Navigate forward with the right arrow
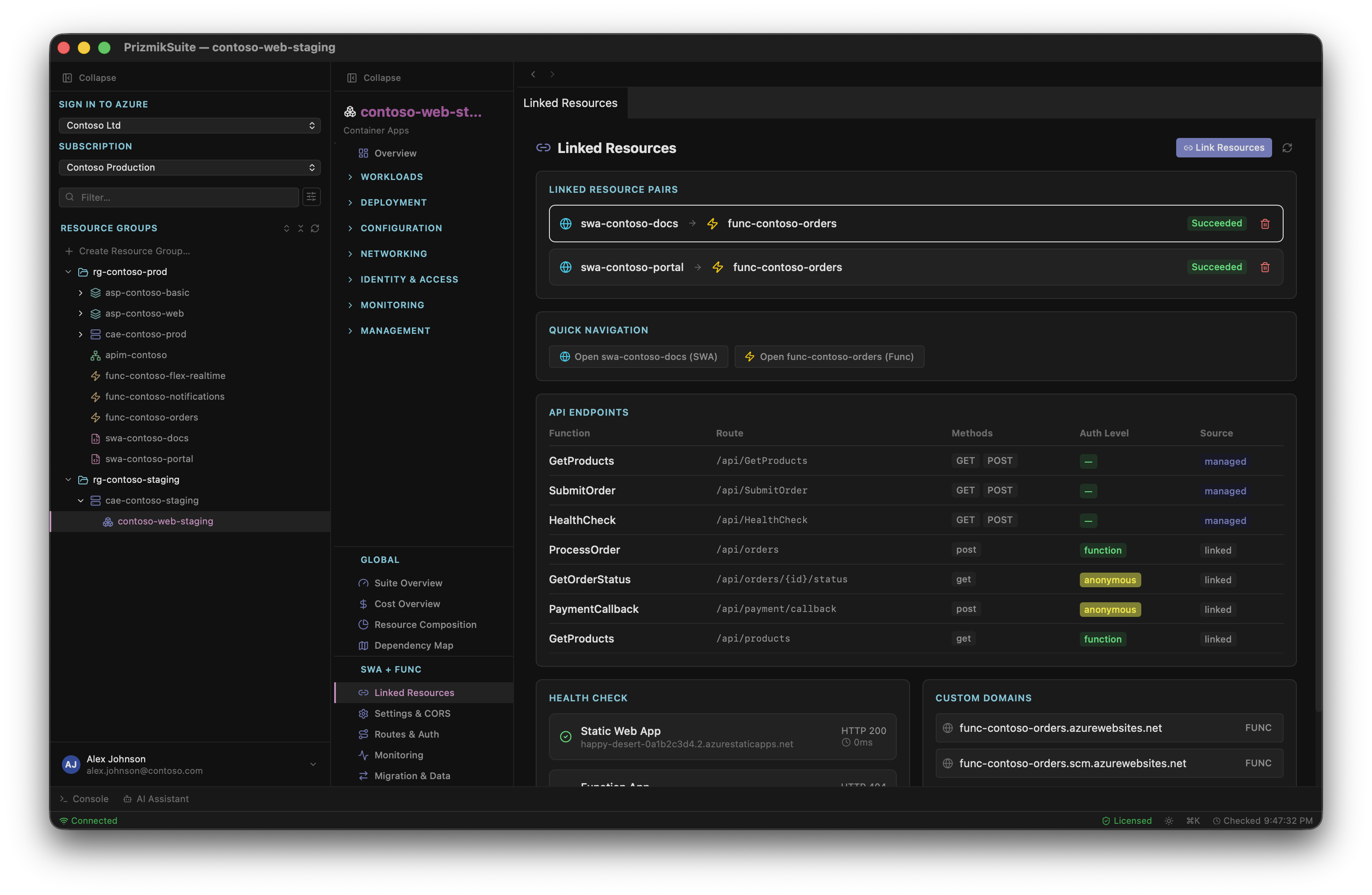This screenshot has height=895, width=1372. point(552,74)
